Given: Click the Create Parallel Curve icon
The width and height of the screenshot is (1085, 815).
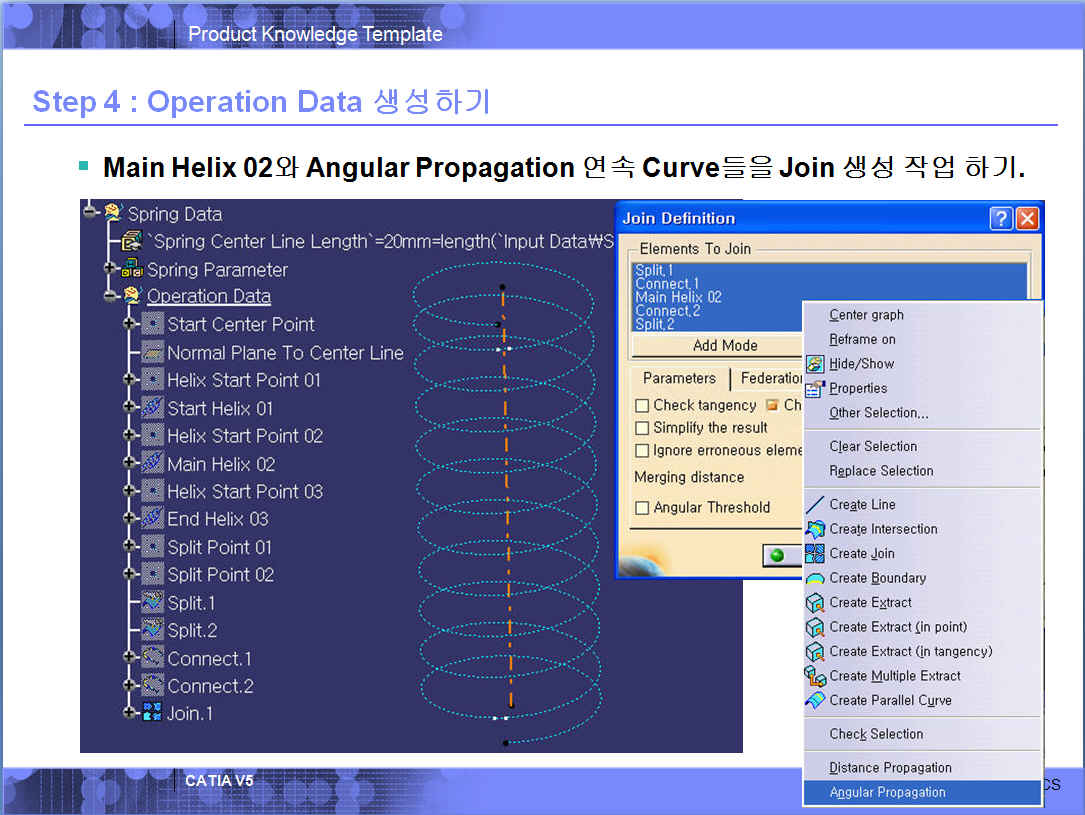Looking at the screenshot, I should point(815,701).
